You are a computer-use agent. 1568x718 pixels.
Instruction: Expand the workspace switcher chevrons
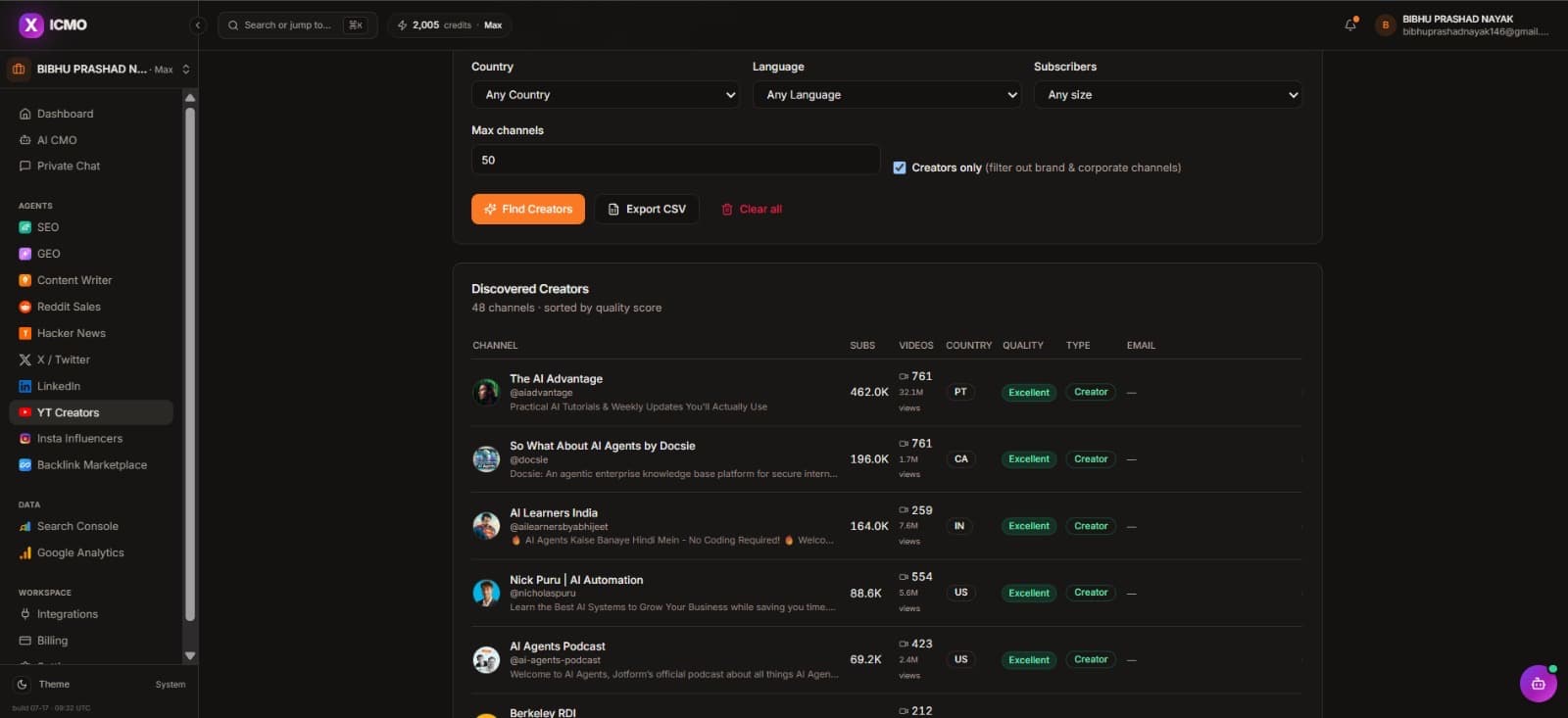coord(186,70)
